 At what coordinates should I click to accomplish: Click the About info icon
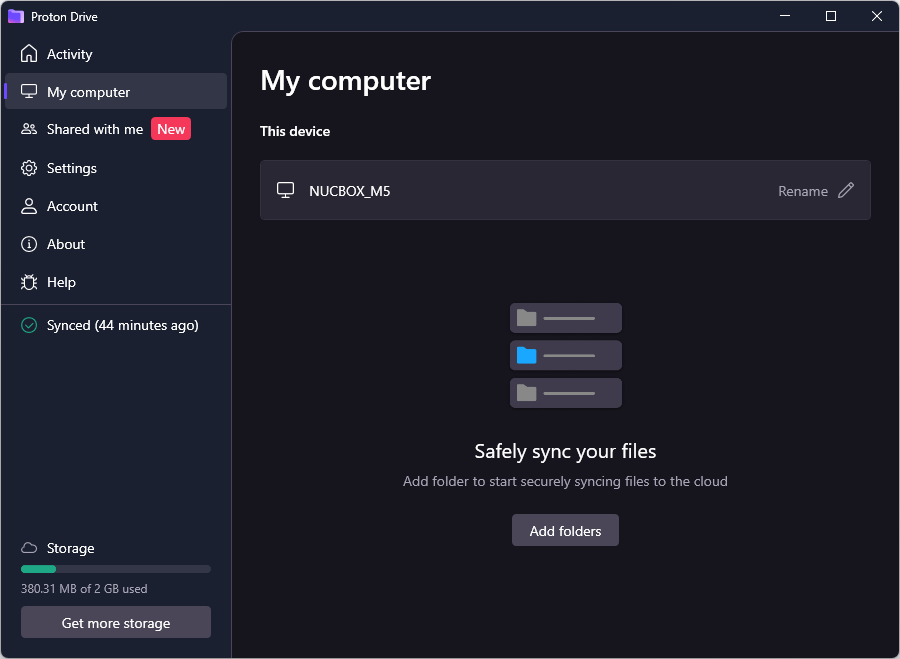pyautogui.click(x=29, y=244)
